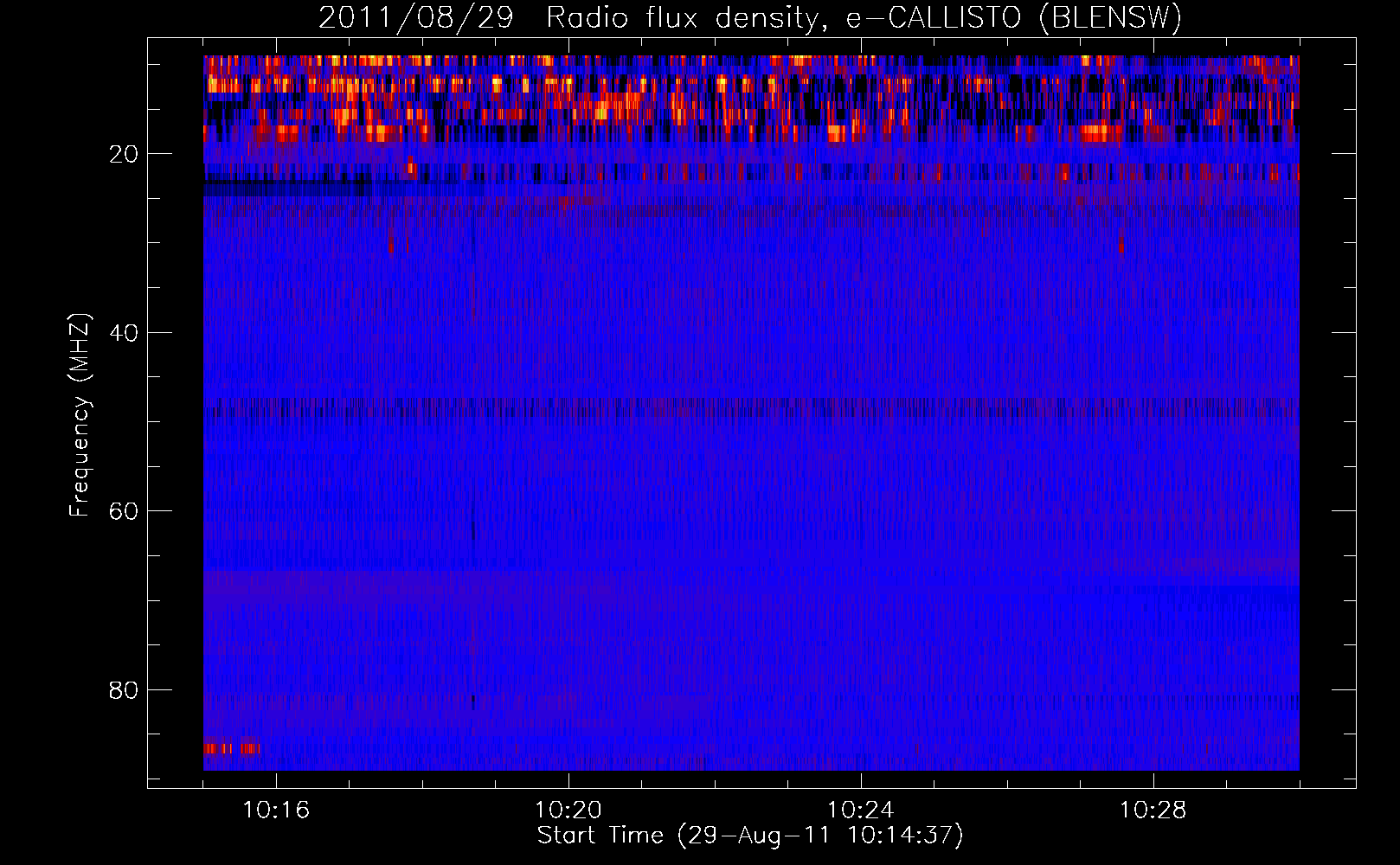Click the 10:20 time tick label
The image size is (1400, 865).
(x=568, y=811)
